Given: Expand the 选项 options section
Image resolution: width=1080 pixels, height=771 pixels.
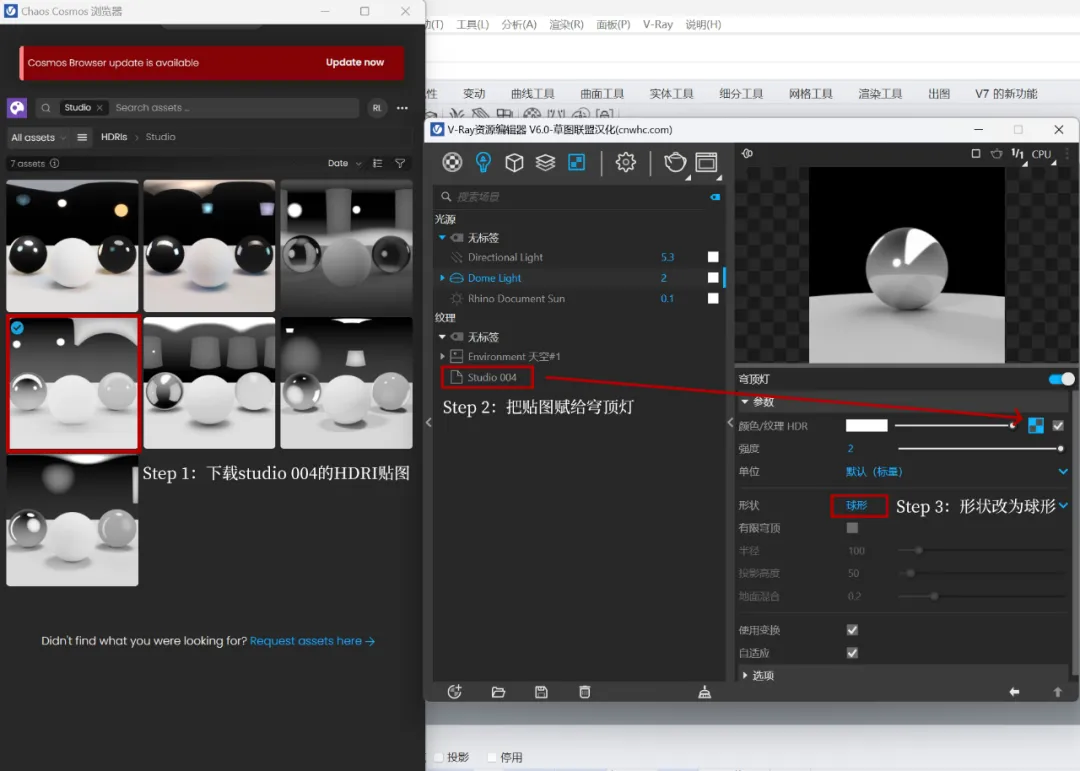Looking at the screenshot, I should pos(758,675).
